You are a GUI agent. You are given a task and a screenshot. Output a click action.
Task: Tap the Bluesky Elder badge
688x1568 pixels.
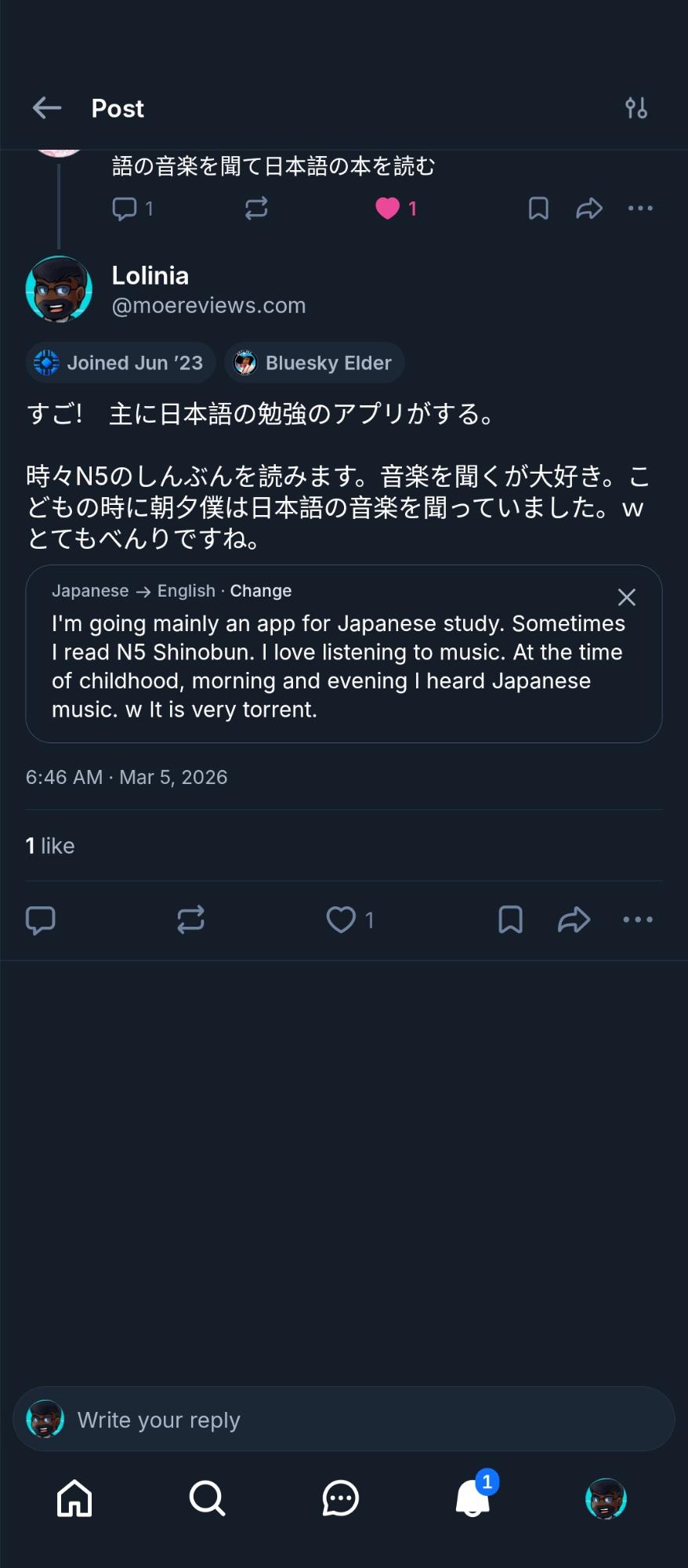pos(314,363)
